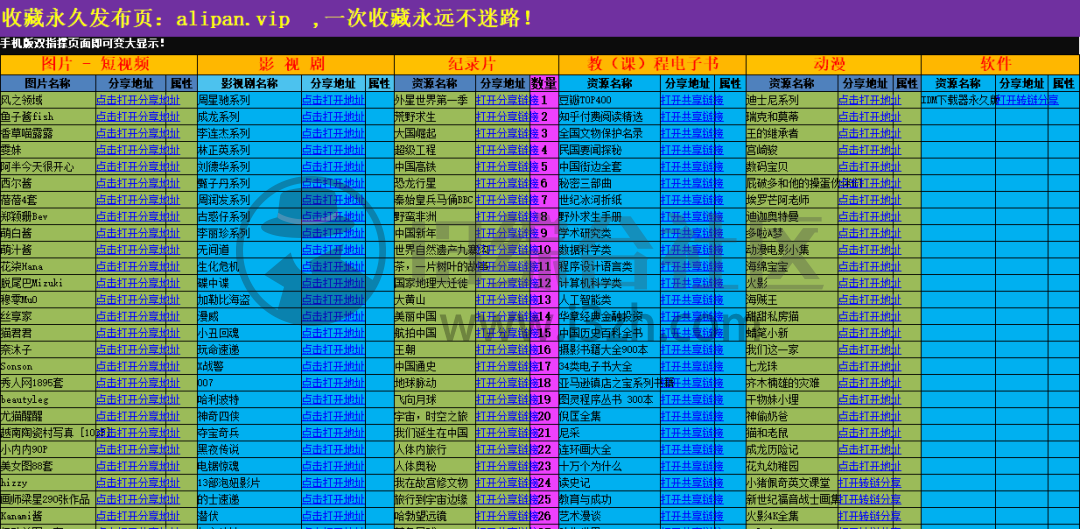Open the share link for beautyleg
The image size is (1080, 529).
[138, 399]
